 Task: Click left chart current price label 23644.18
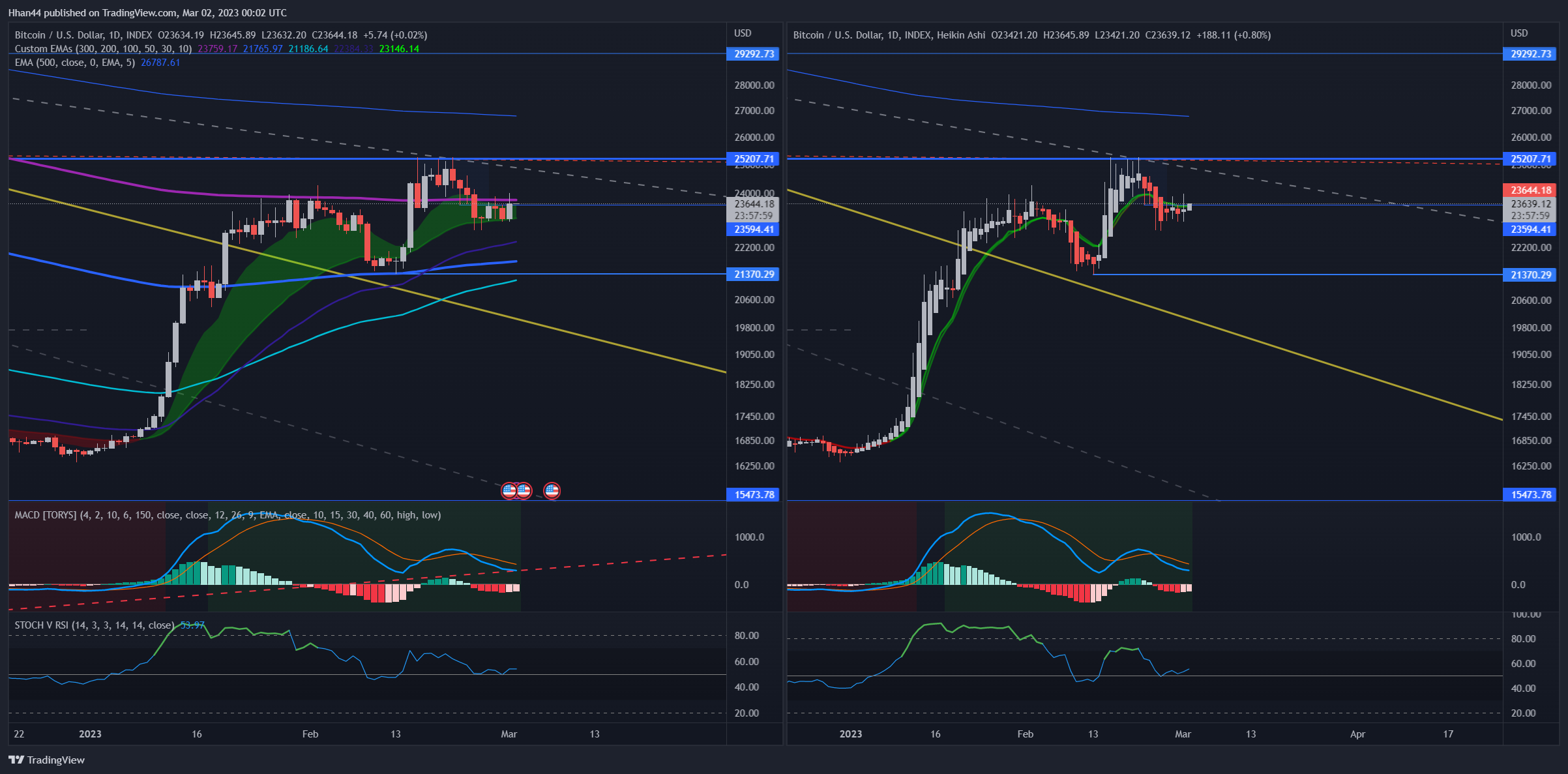click(x=753, y=204)
